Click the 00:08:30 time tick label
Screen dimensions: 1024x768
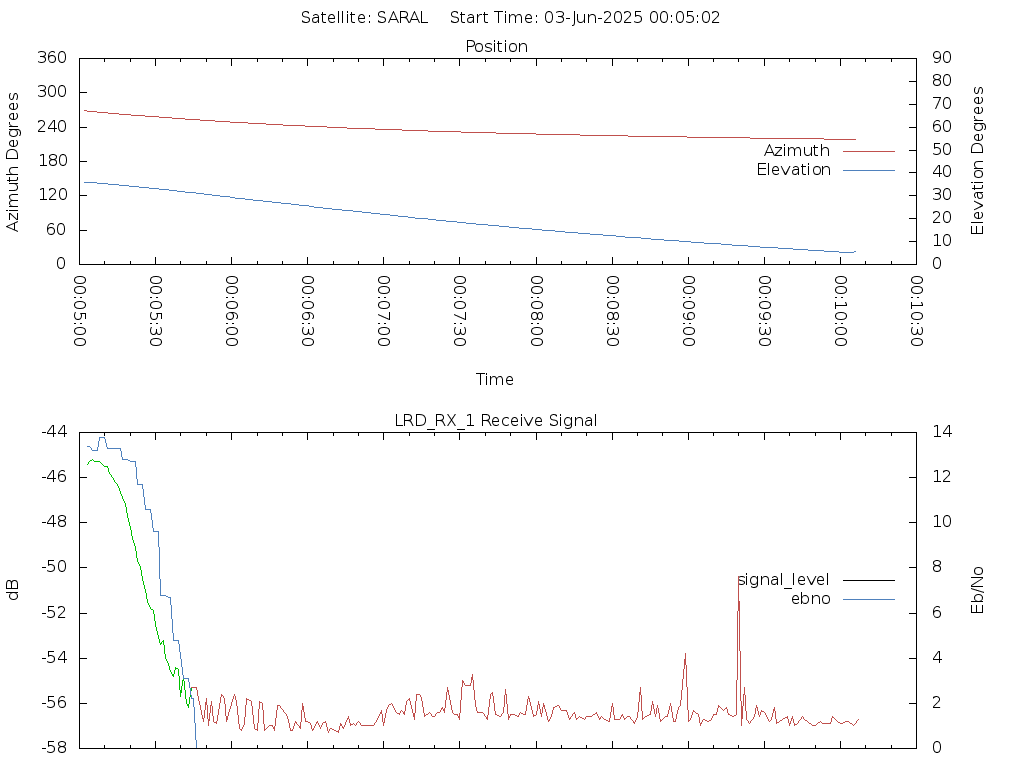pos(612,311)
